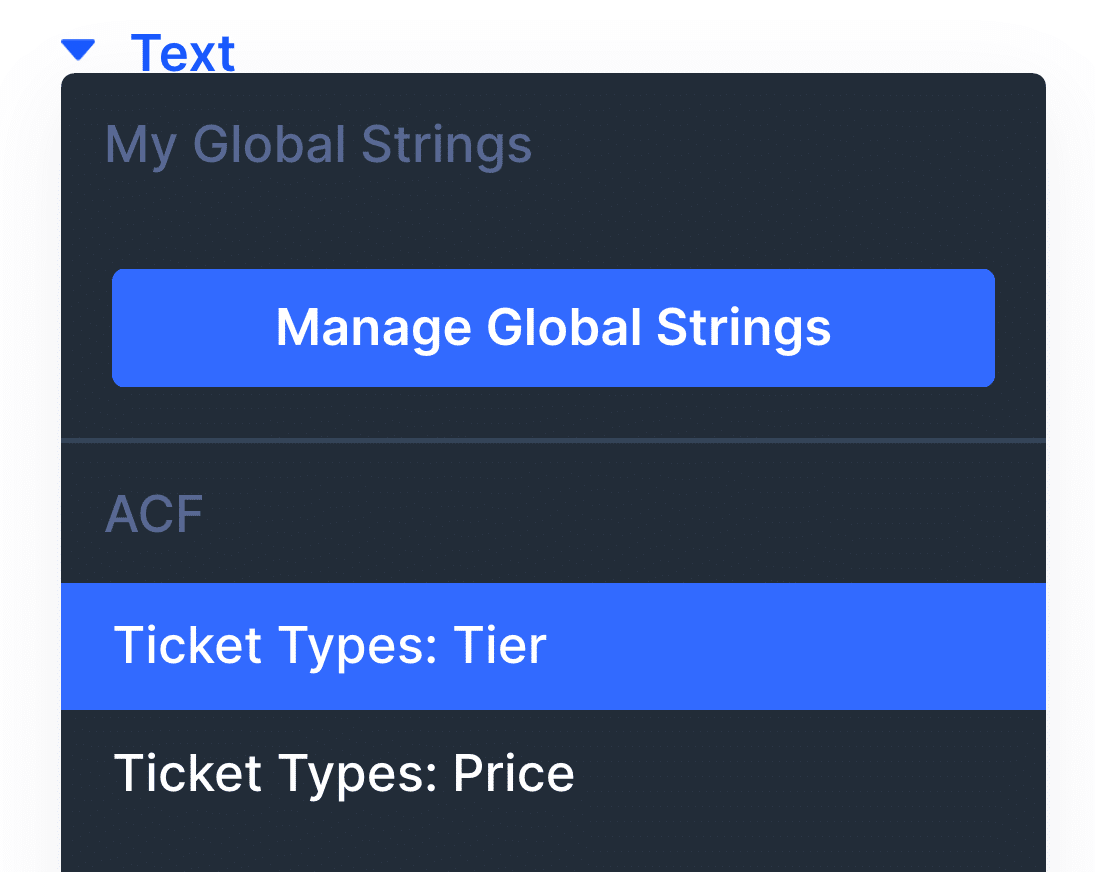Click the Text section label
Screen dimensions: 1095x872
(x=182, y=53)
